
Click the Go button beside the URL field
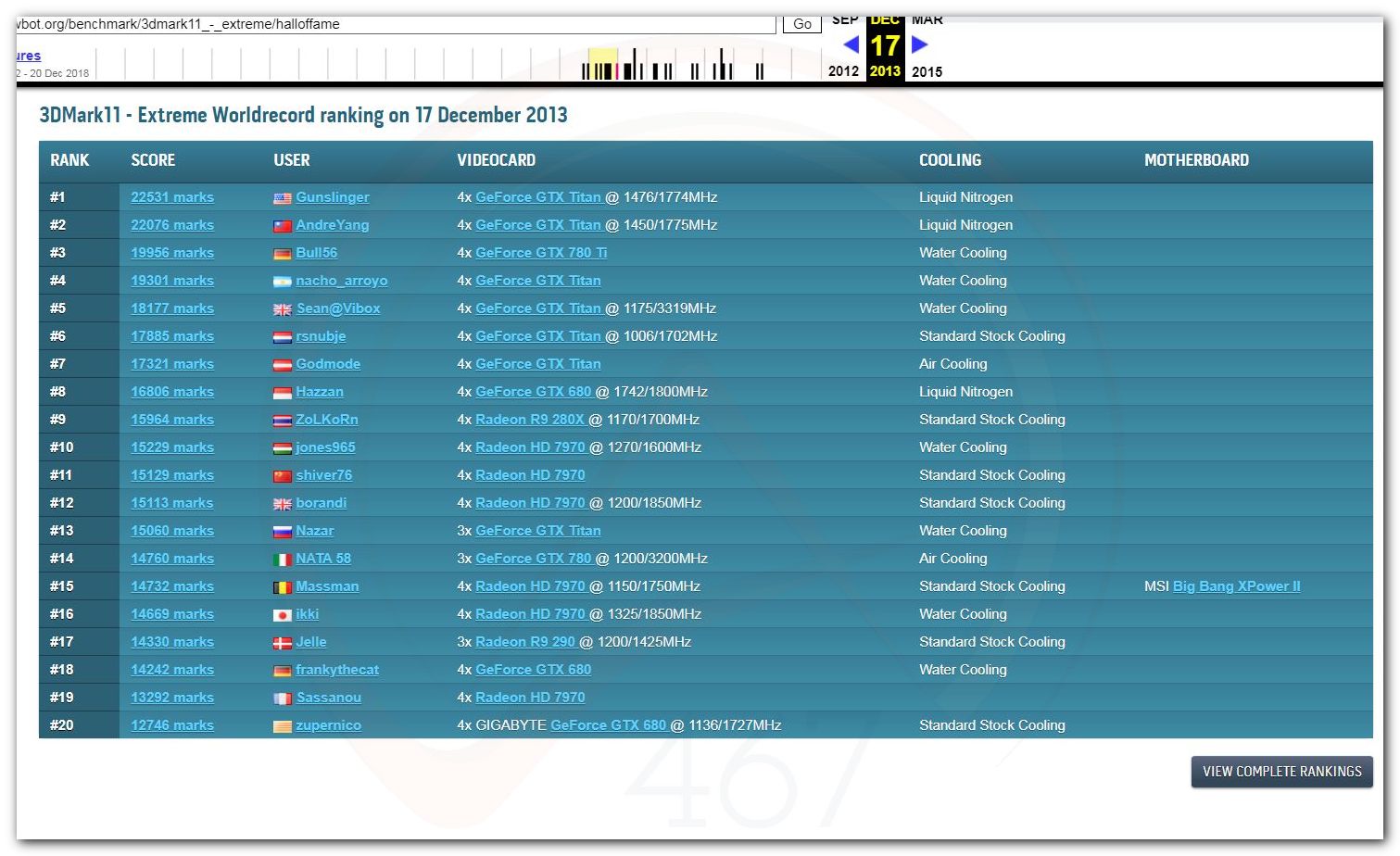click(802, 24)
